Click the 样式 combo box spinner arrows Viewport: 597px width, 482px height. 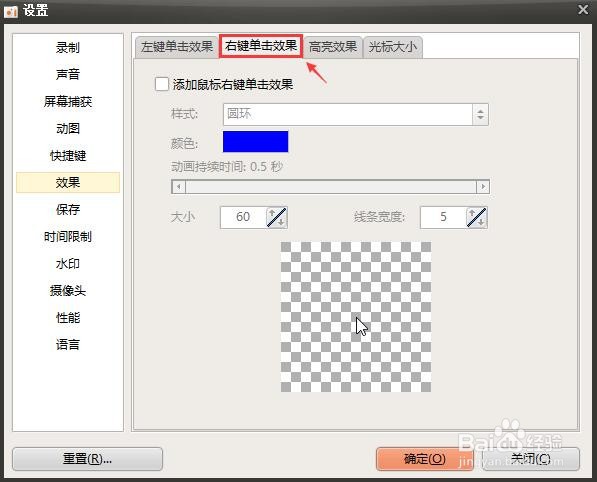480,114
